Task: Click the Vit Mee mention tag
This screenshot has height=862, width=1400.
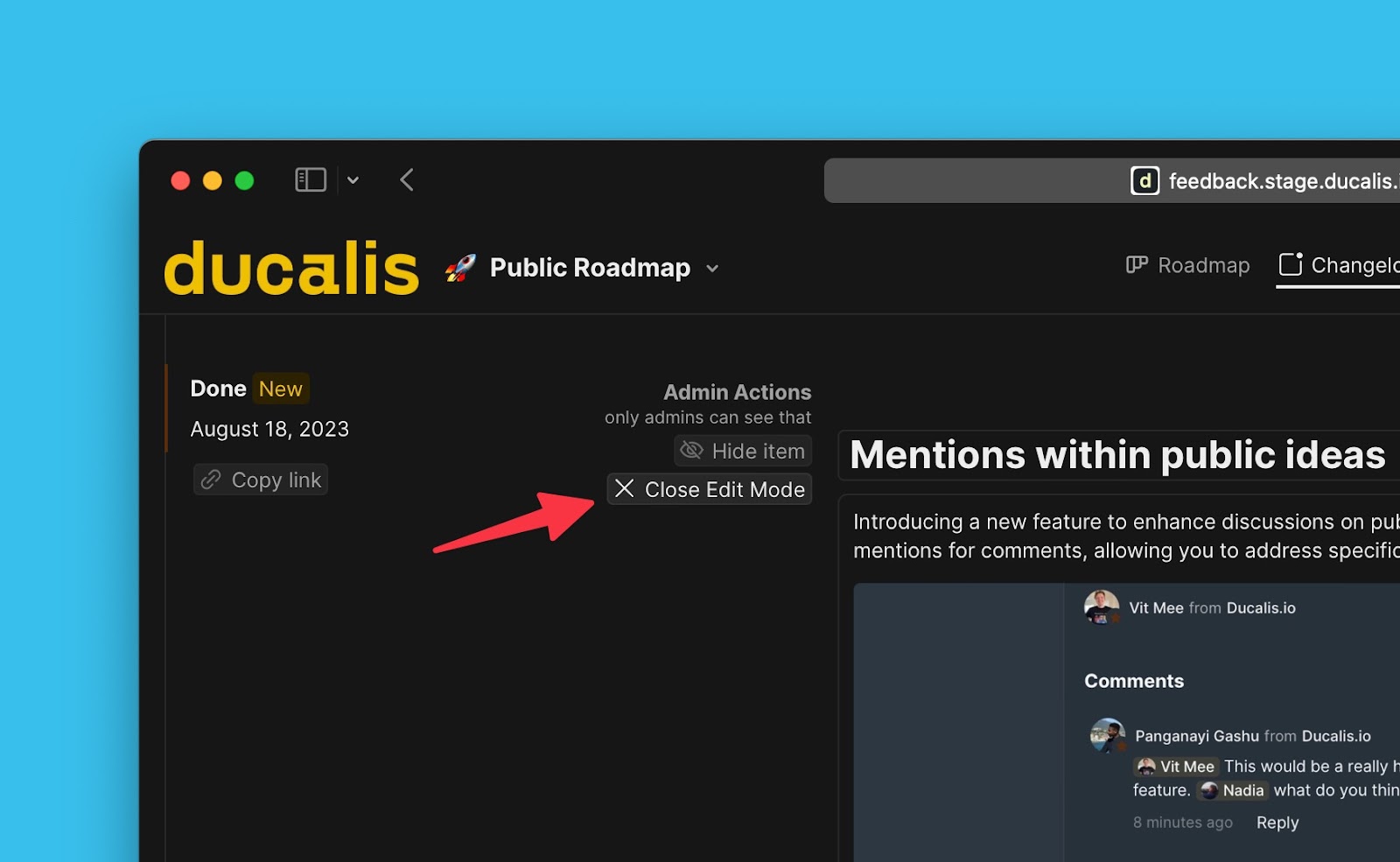Action: coord(1177,767)
